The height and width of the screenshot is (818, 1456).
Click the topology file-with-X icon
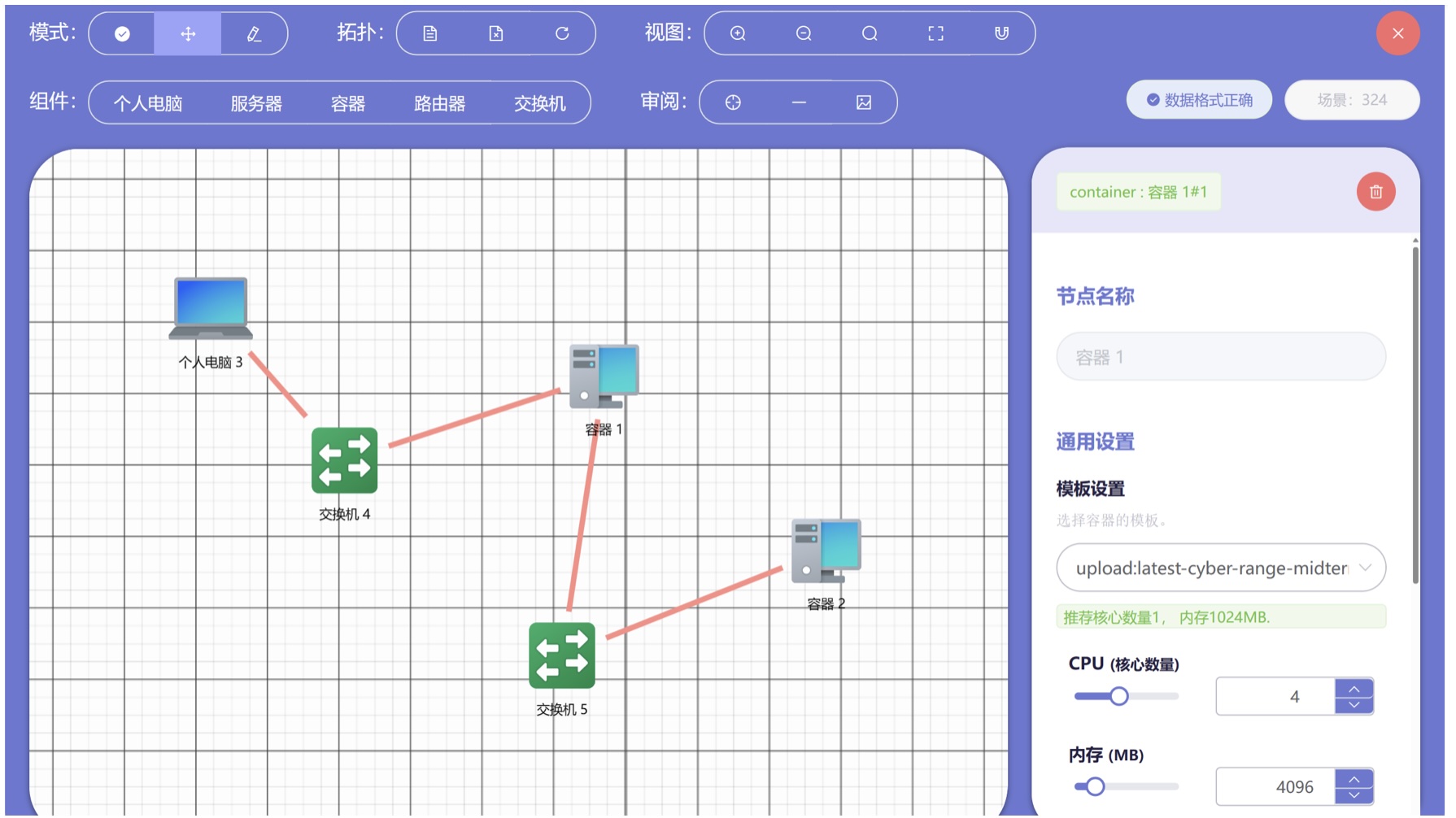496,33
